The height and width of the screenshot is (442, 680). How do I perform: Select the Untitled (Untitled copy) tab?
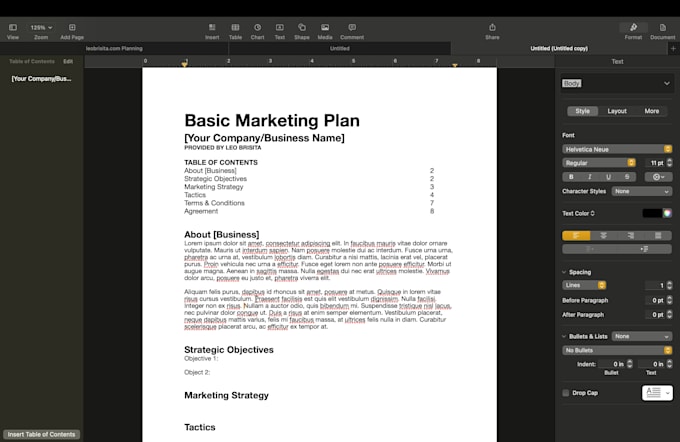tap(559, 49)
